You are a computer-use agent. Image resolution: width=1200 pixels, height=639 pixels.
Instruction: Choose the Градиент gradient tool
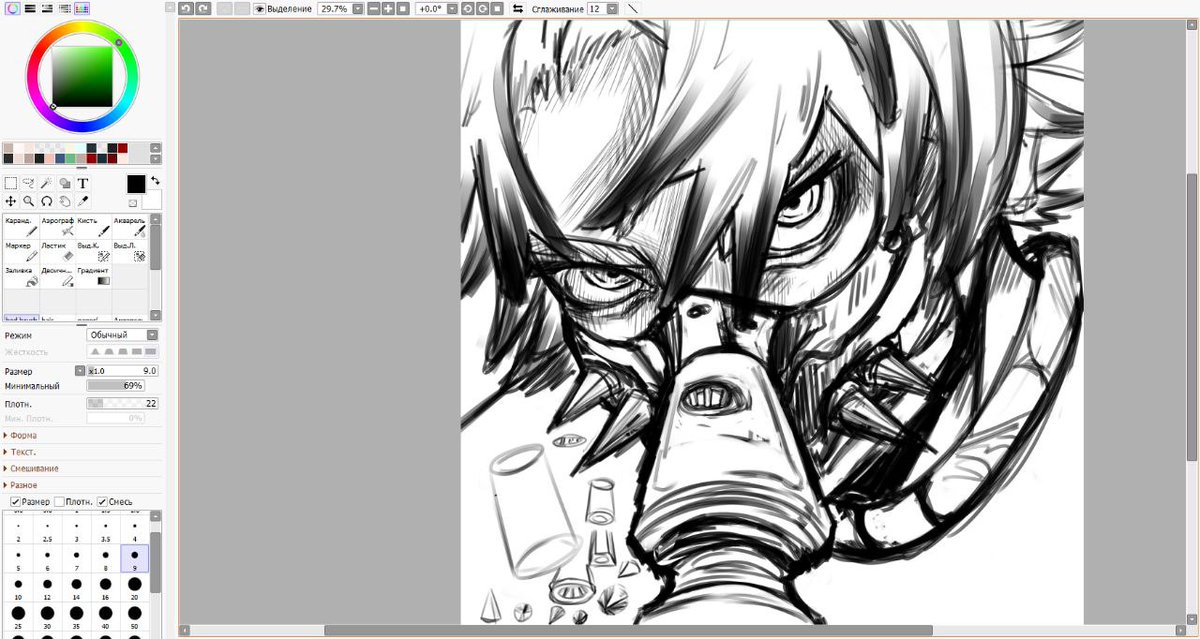(x=93, y=277)
